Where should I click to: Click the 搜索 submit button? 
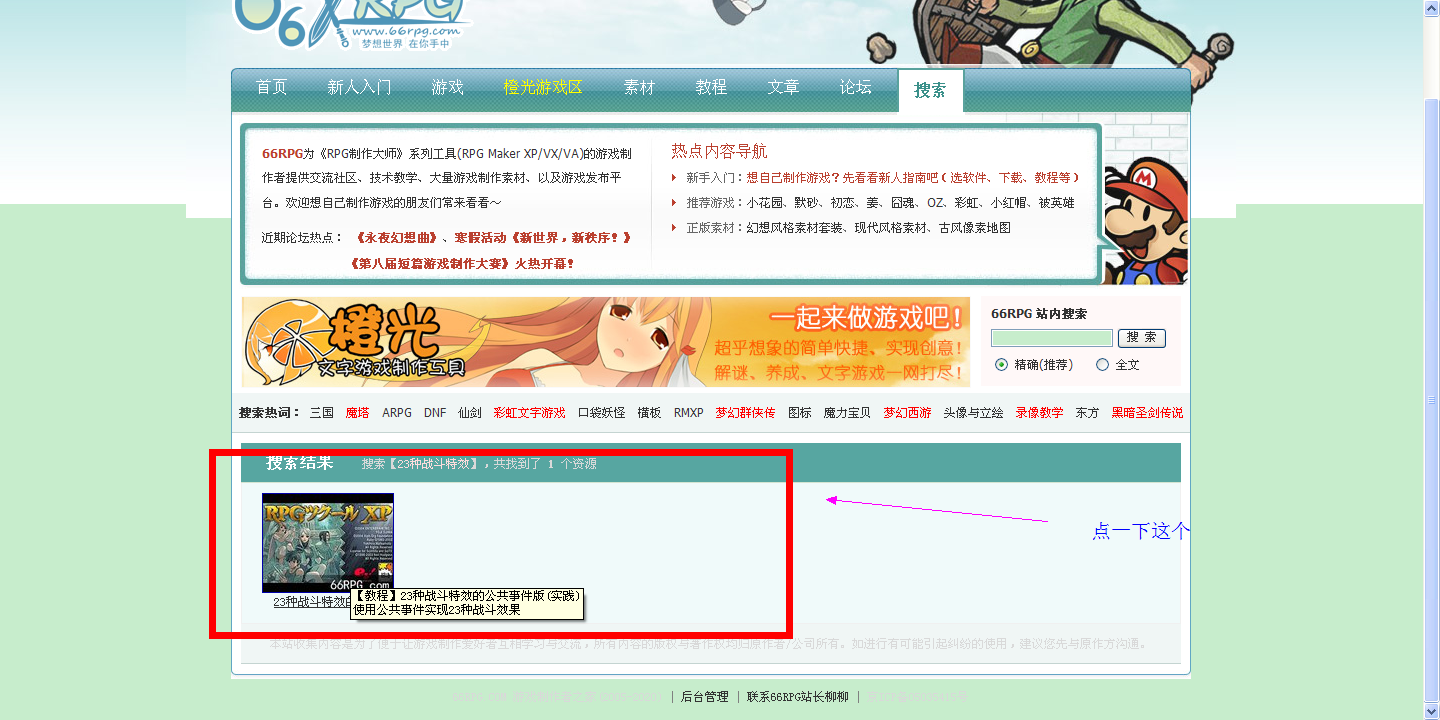(x=1142, y=338)
